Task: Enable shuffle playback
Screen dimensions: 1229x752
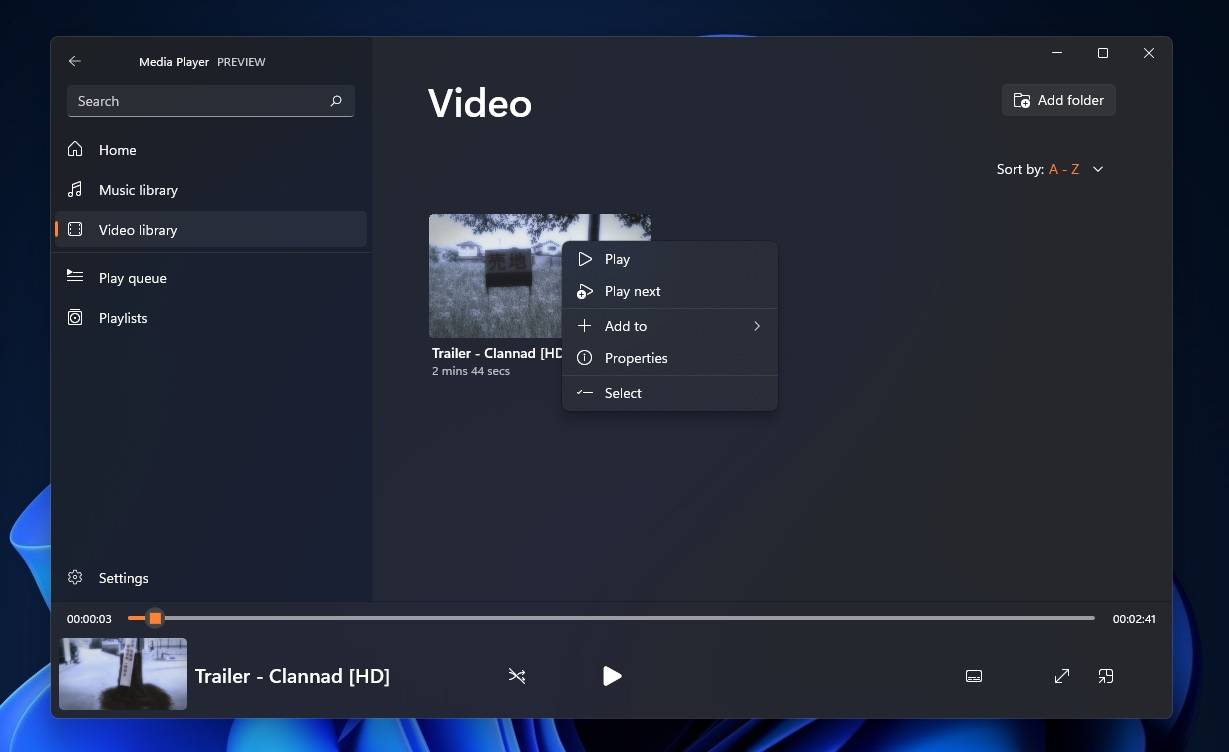Action: tap(517, 676)
